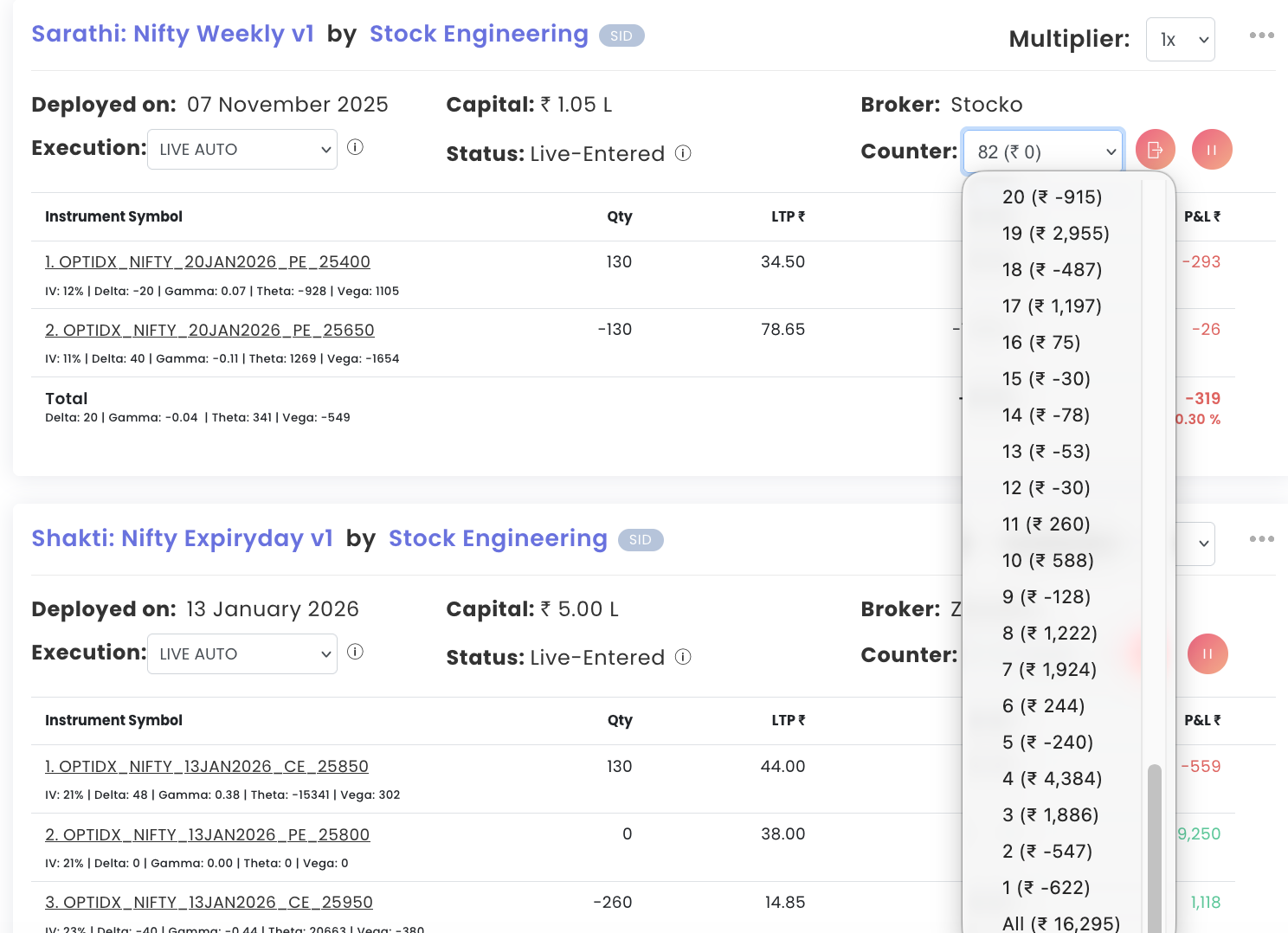Open instrument OPTIDX_NIFTY_20JAN2026_PE_25650
Screen dimensions: 1288x933
click(x=209, y=331)
